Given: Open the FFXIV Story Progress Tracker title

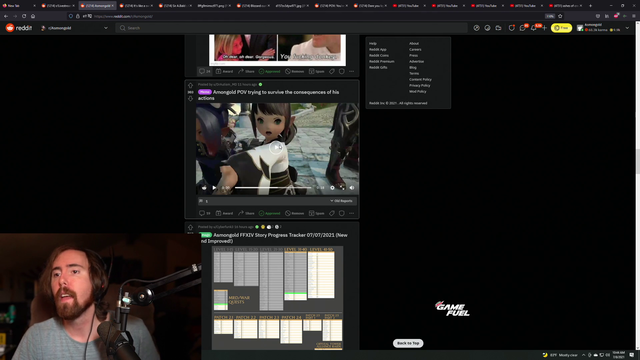Looking at the screenshot, I should (x=274, y=238).
